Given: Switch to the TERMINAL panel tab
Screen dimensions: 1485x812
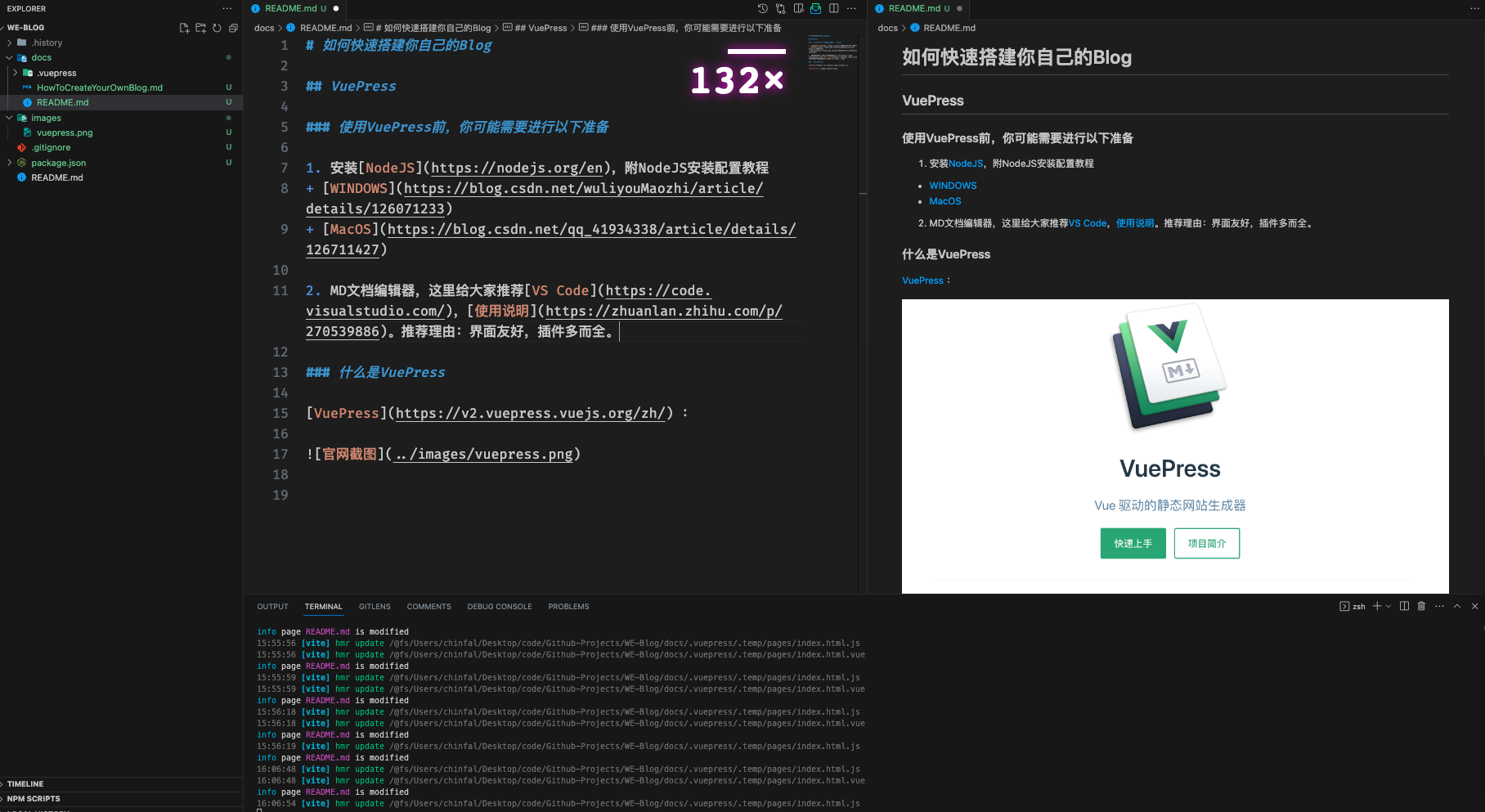Looking at the screenshot, I should pos(323,607).
